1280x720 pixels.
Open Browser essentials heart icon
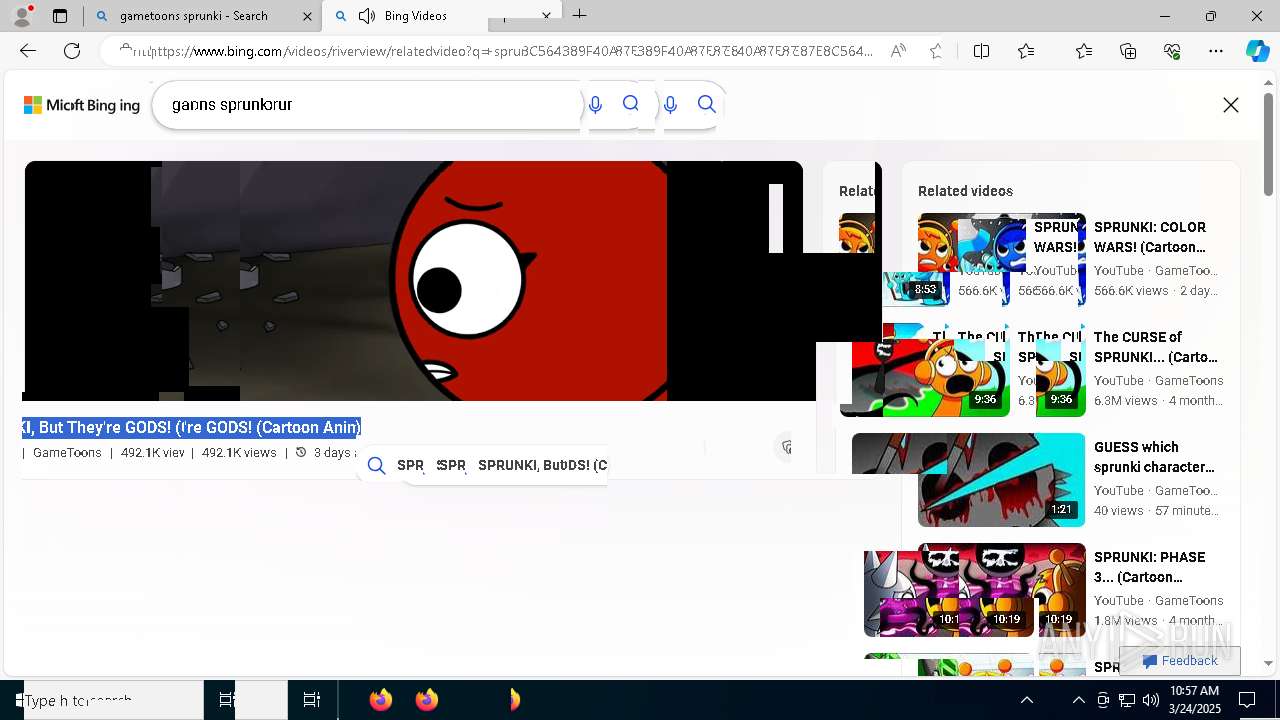pos(1172,51)
